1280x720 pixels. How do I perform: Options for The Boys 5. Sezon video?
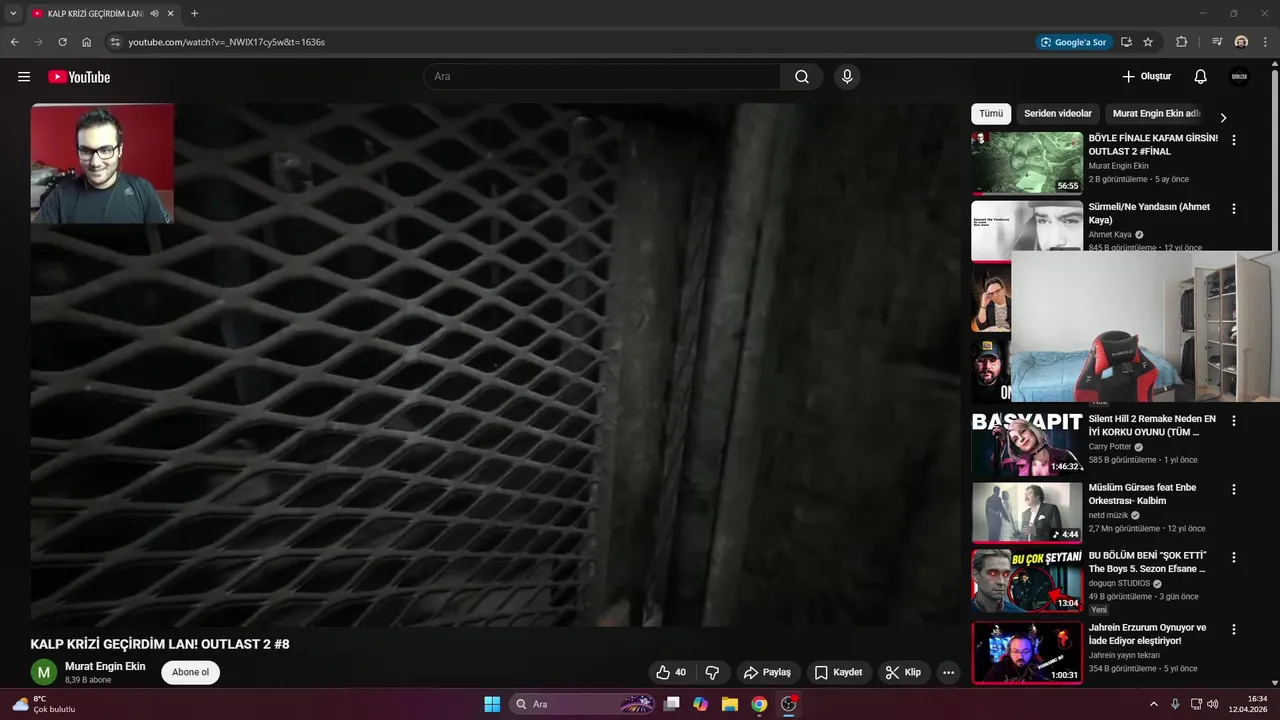coord(1234,557)
